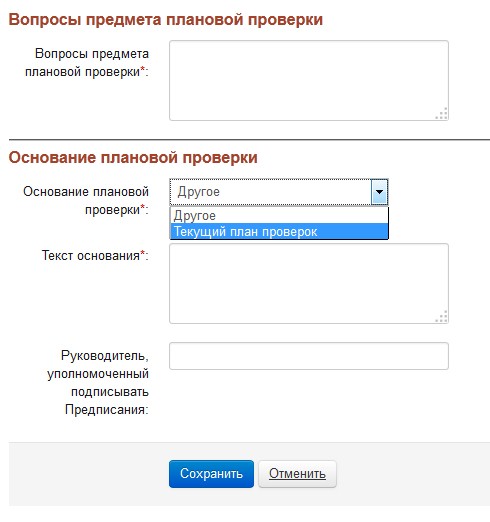Viewport: 490px width, 522px height.
Task: Click the 'Руководитель, уполномоченный подписывать Предписания' label
Action: [98, 383]
